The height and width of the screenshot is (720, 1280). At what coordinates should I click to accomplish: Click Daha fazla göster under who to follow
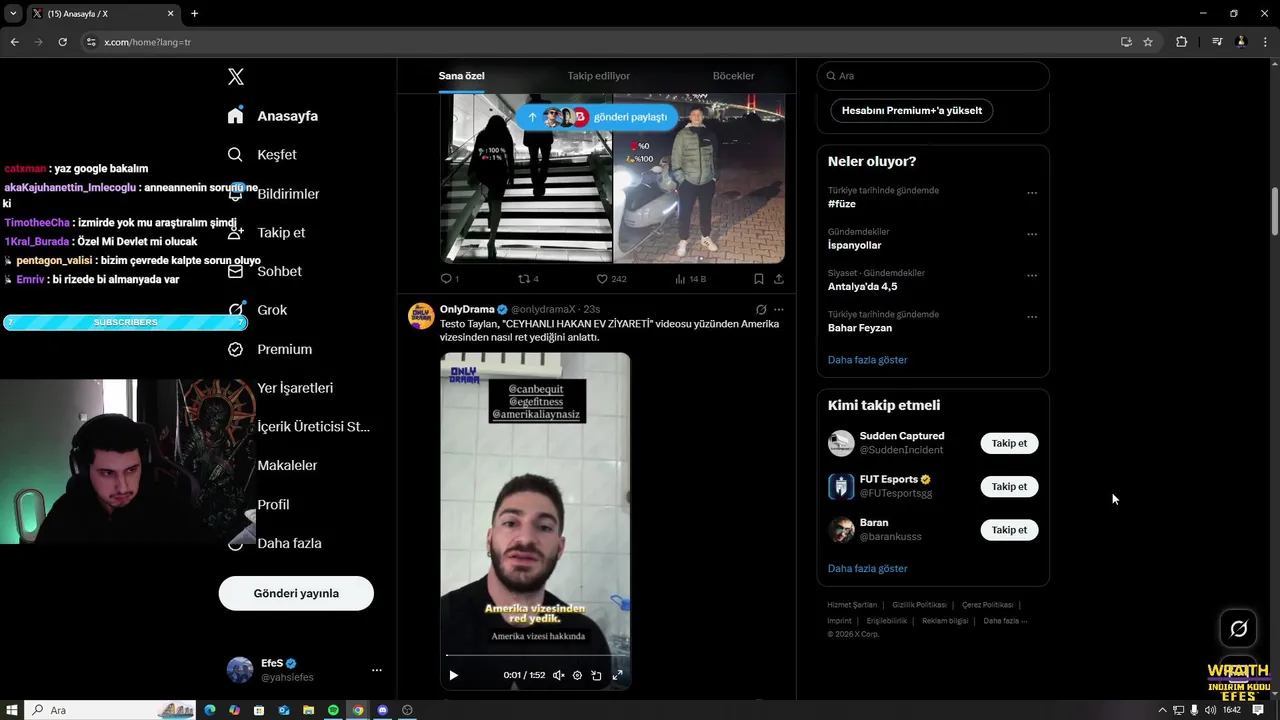point(867,569)
